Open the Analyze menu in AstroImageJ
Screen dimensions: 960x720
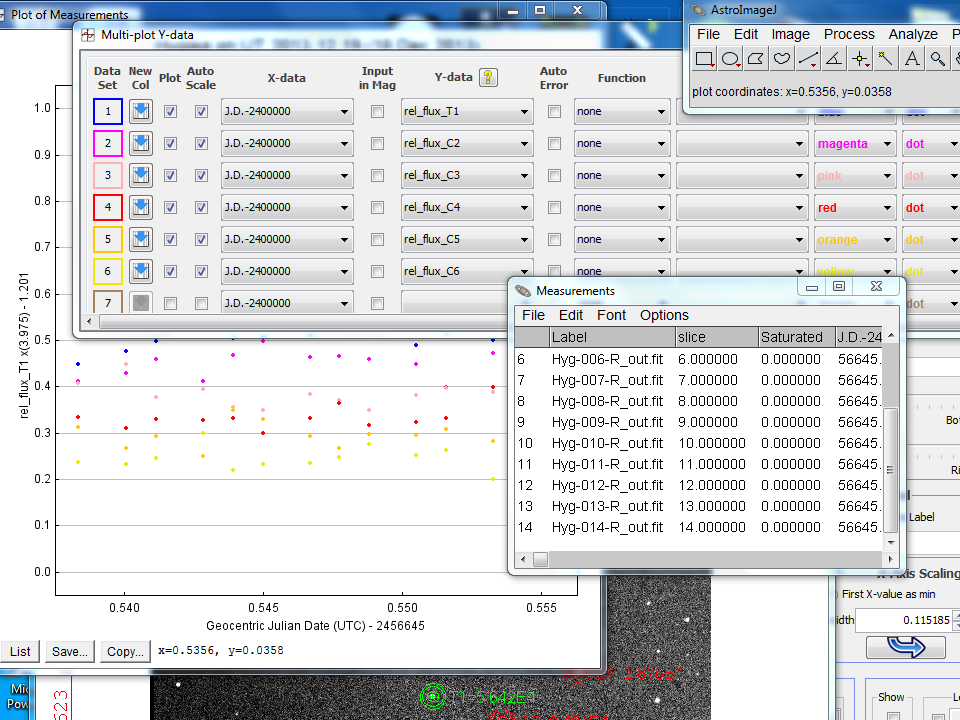(x=912, y=34)
